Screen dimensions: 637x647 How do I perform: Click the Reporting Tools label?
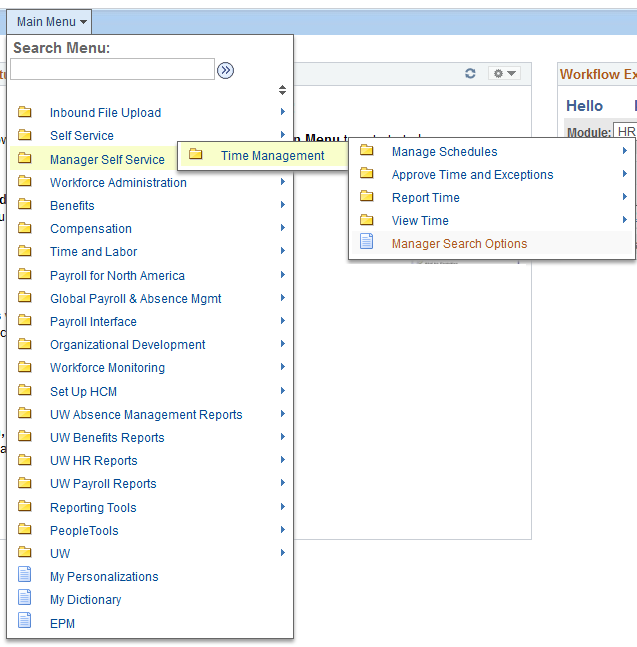(x=93, y=508)
